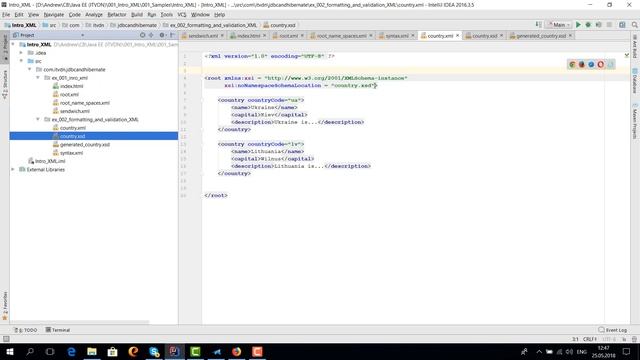Open Microsoft Edge from taskbar
Screen dimensions: 640x360
click(71, 351)
